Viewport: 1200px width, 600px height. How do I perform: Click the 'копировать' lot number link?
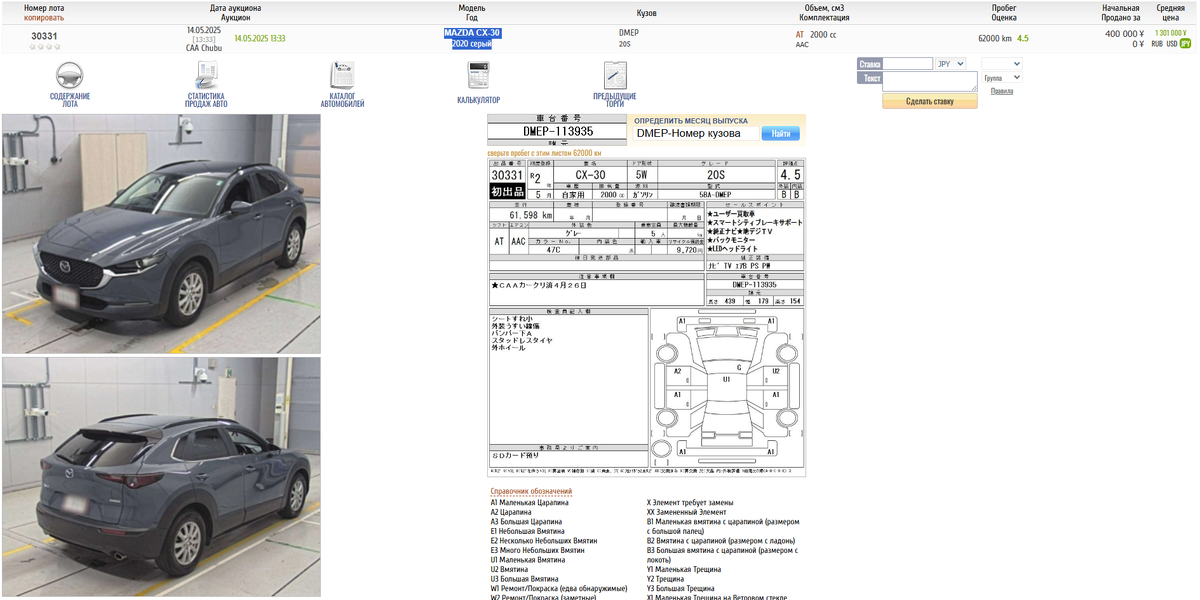tap(44, 18)
